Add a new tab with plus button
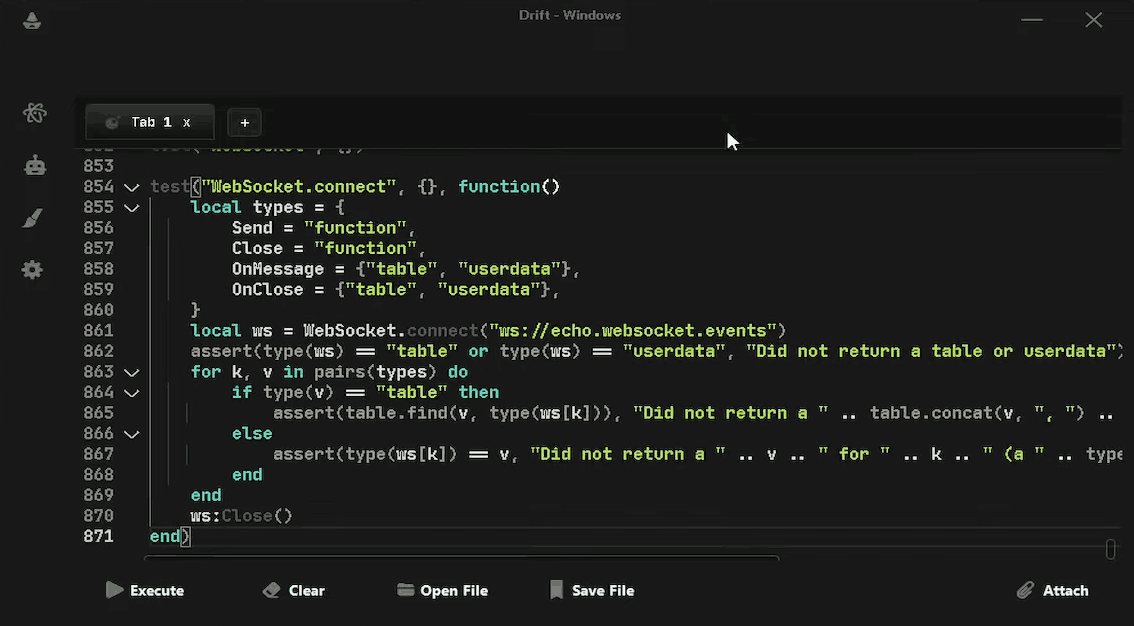 pos(244,122)
